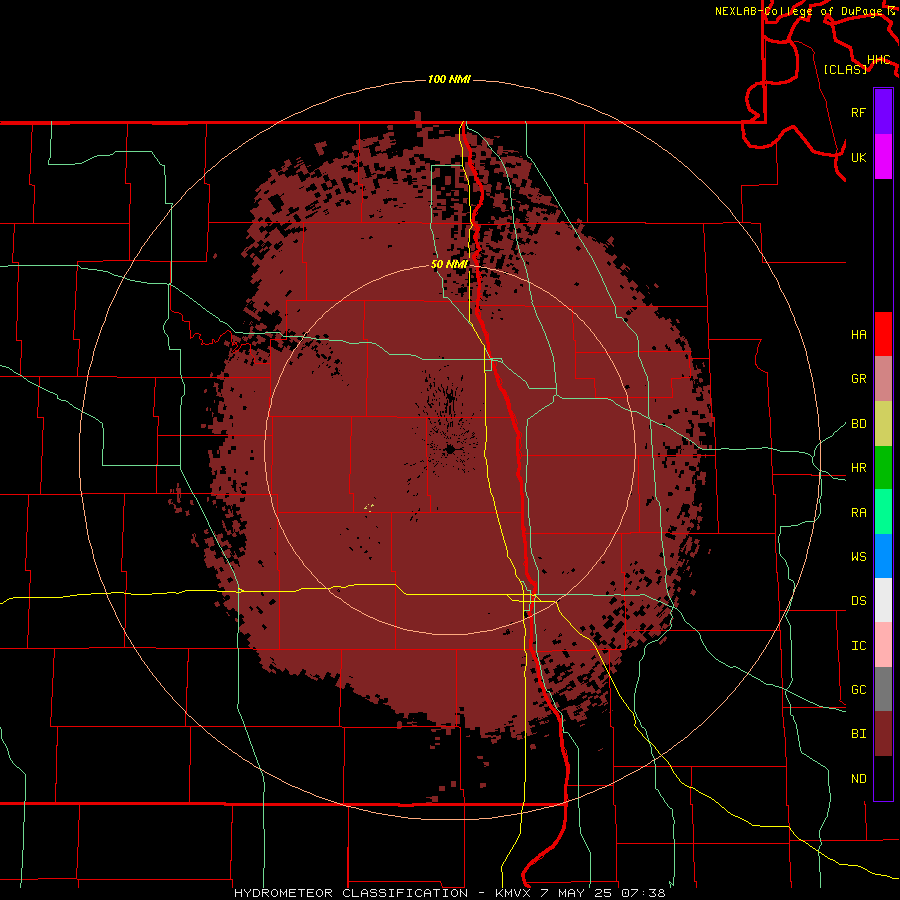
Task: Click the WS legend label
Action: (x=858, y=556)
